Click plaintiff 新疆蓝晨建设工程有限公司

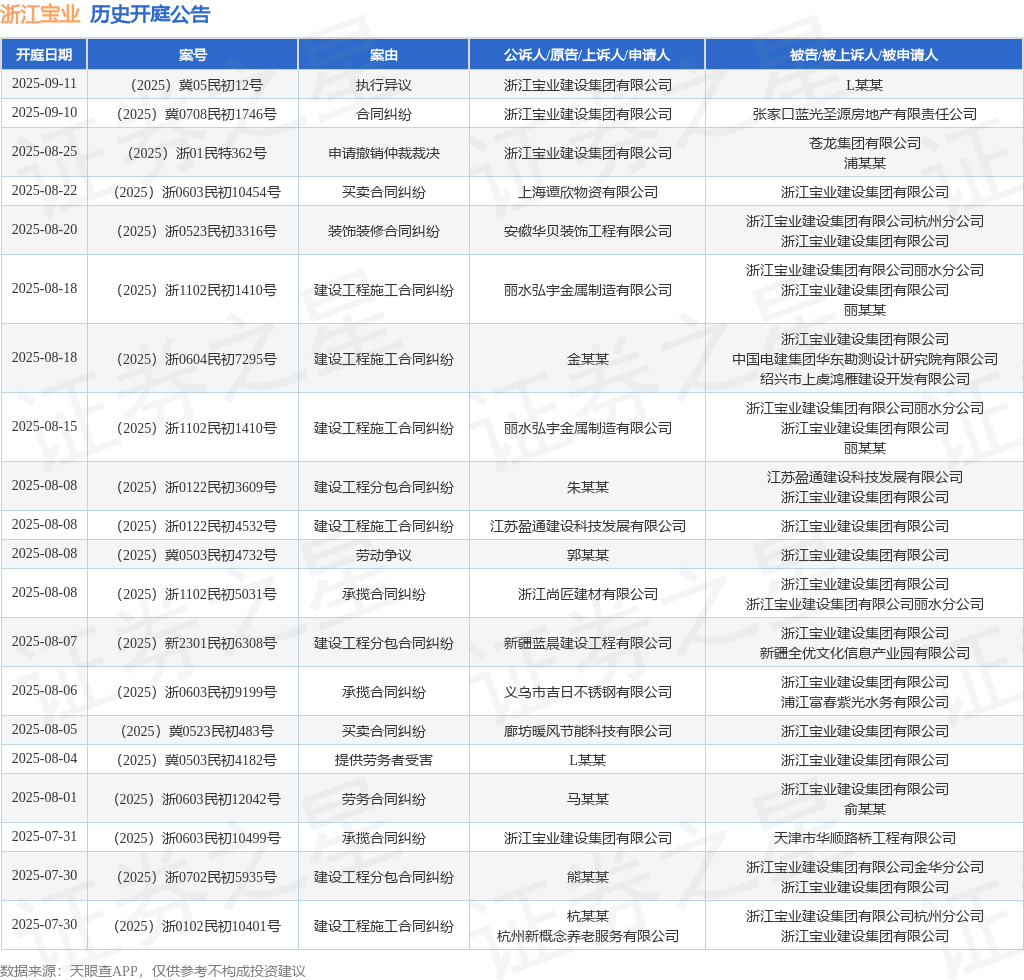click(588, 643)
